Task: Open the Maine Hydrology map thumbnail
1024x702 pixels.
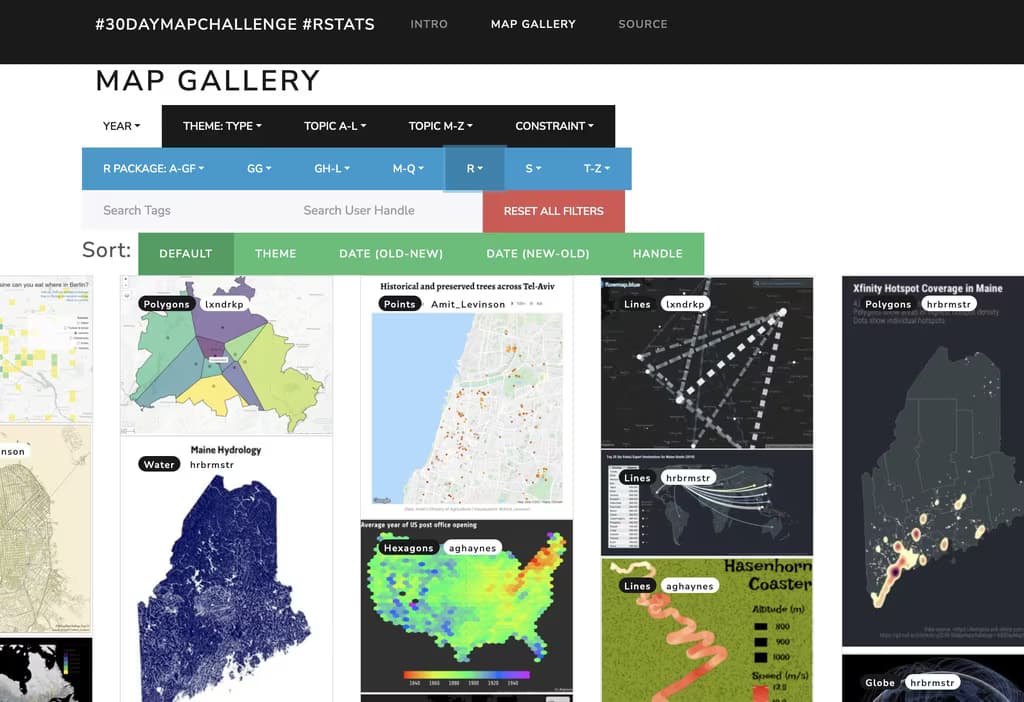Action: point(227,570)
